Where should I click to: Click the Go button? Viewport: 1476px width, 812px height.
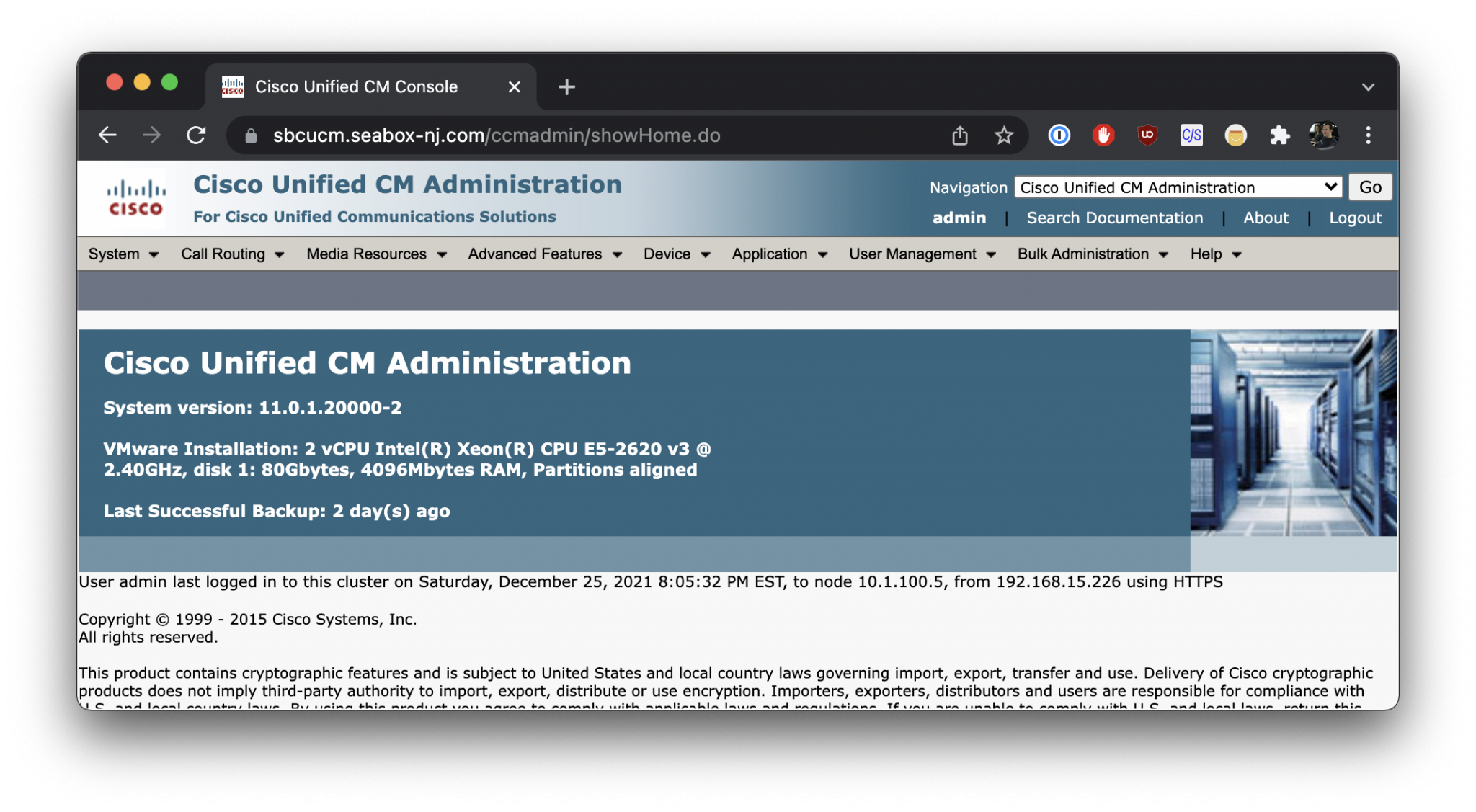pos(1369,187)
